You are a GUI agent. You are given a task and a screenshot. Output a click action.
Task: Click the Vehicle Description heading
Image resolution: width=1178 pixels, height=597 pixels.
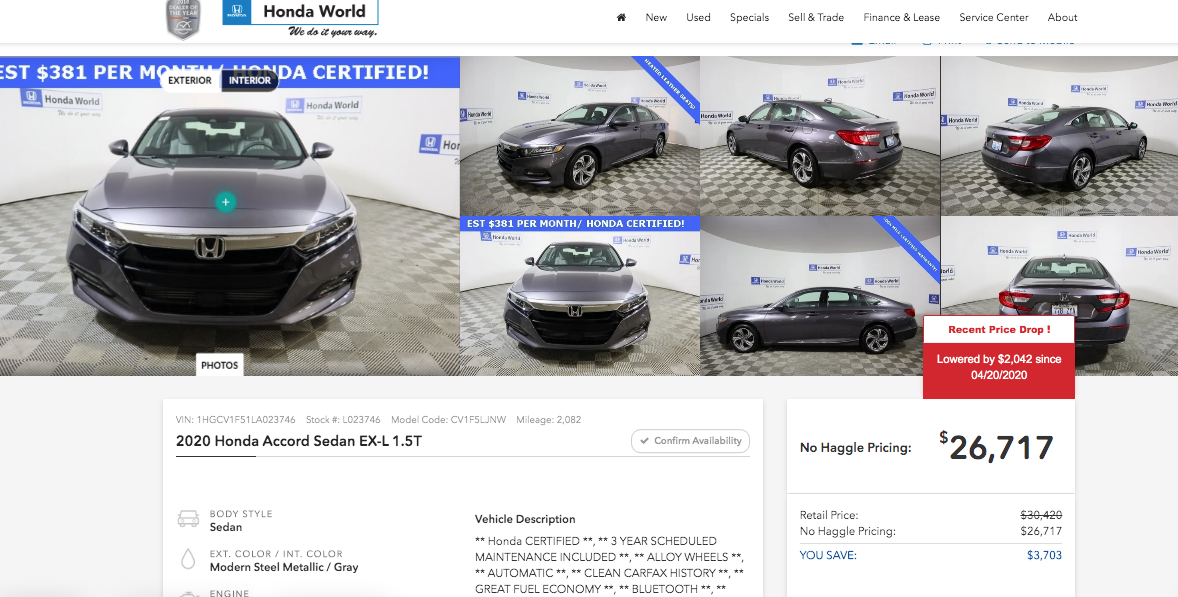pyautogui.click(x=525, y=519)
